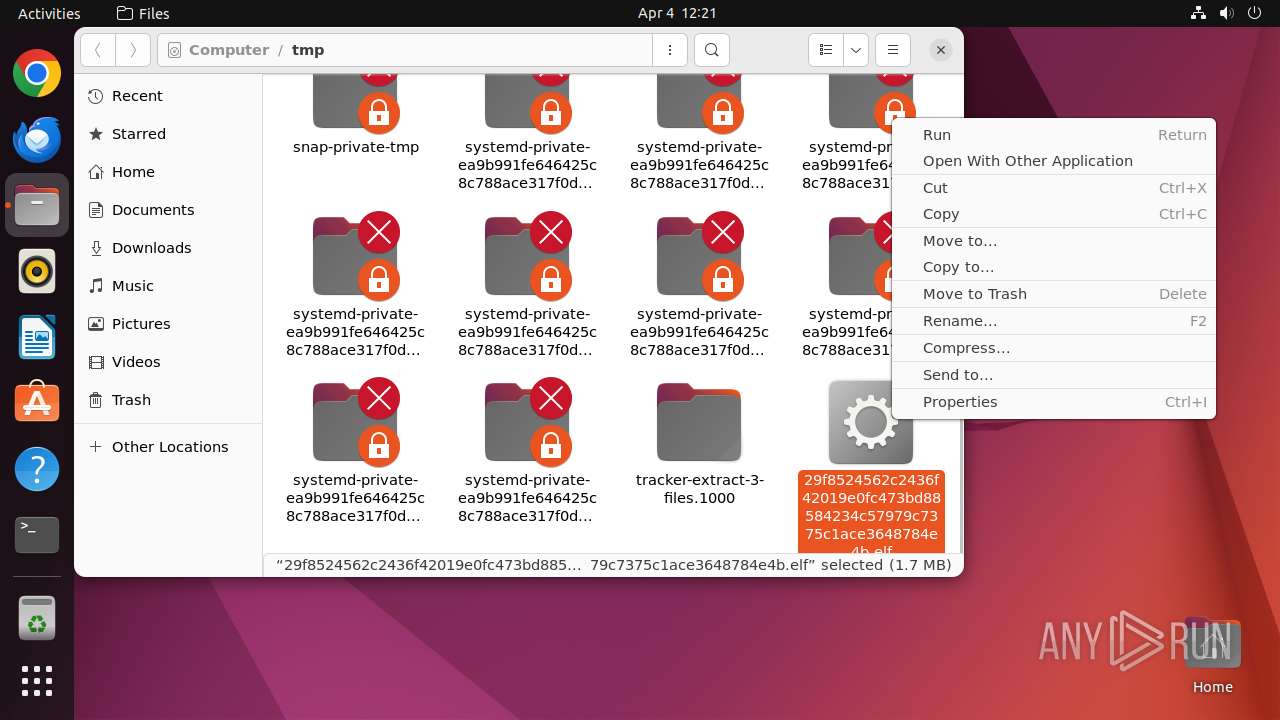Open Documents in the sidebar
Viewport: 1280px width, 720px height.
[x=168, y=210]
